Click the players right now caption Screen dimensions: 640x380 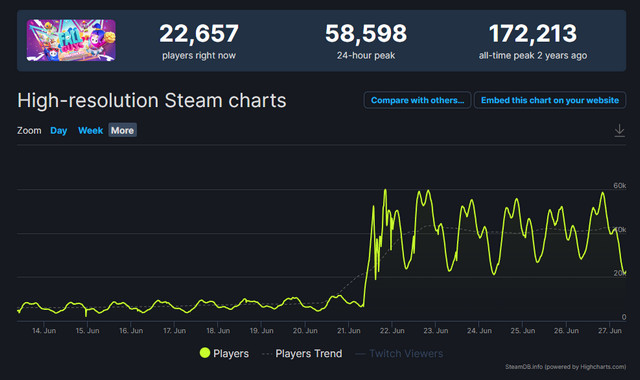[199, 56]
